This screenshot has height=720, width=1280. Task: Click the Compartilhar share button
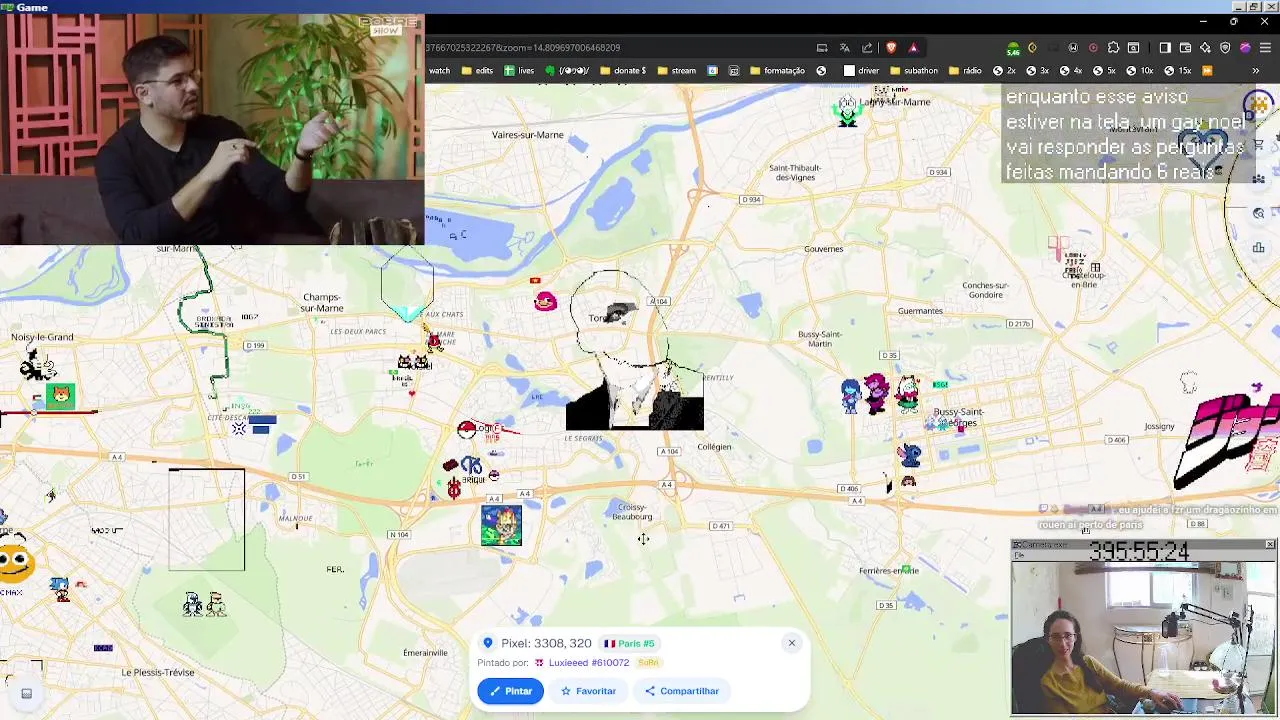coord(682,691)
